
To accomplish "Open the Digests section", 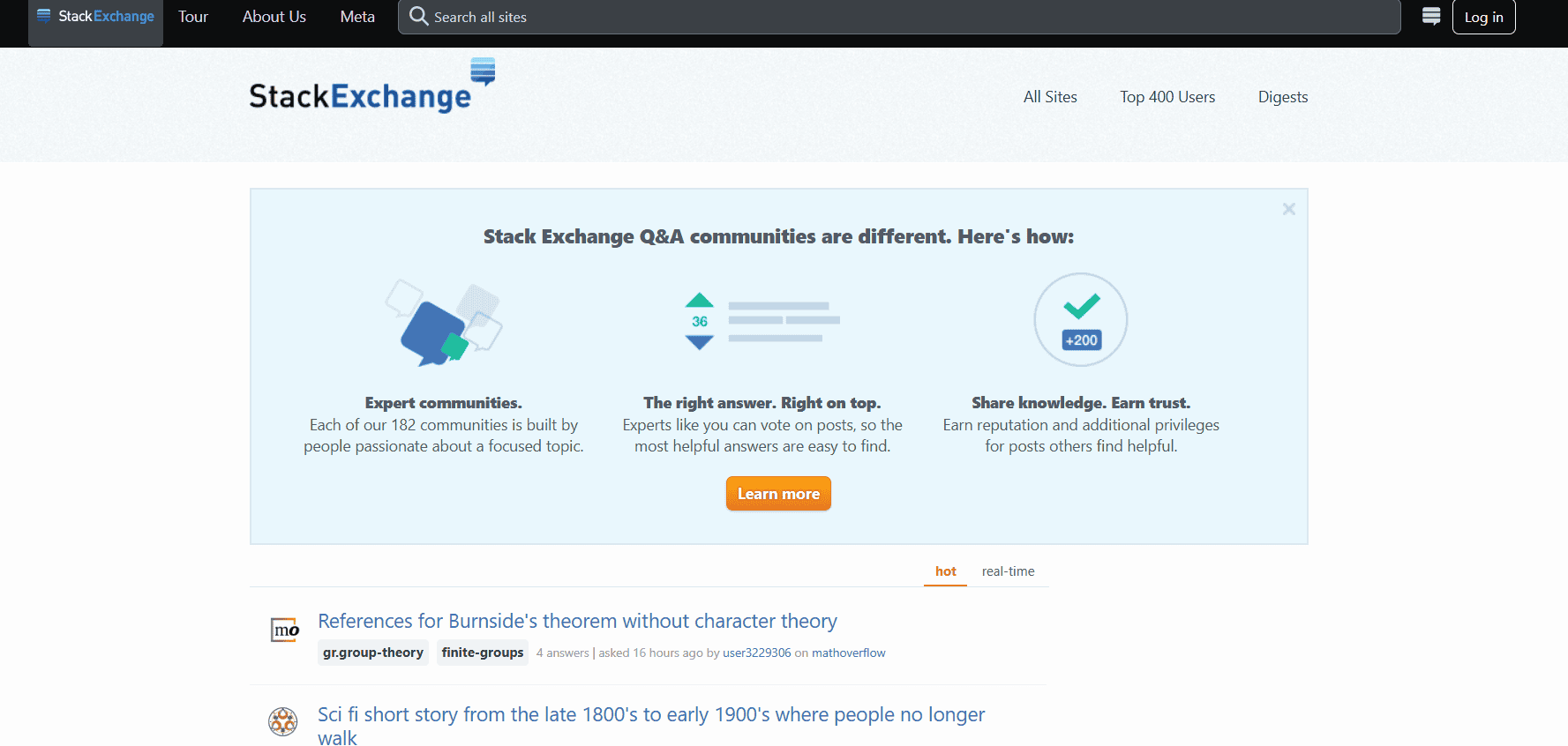I will 1282,97.
